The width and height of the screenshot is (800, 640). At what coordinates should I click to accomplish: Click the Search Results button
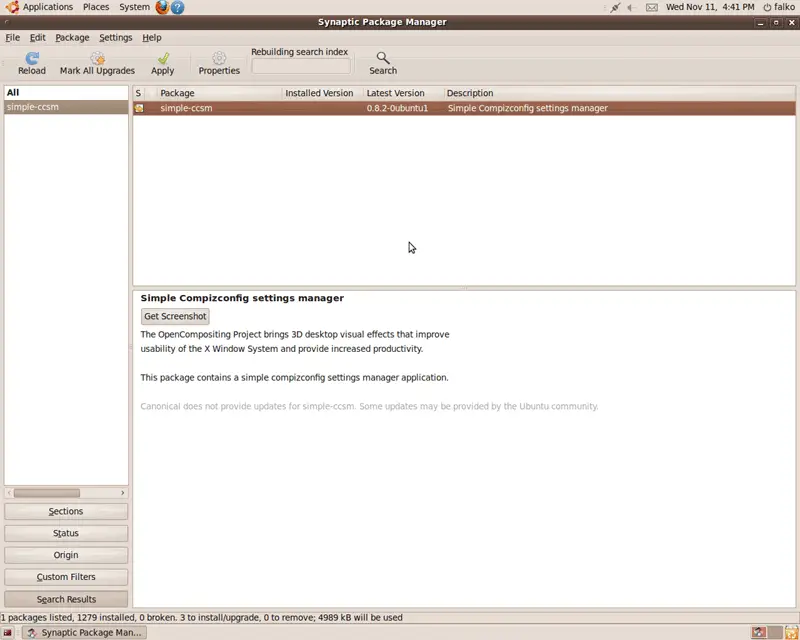click(x=66, y=599)
